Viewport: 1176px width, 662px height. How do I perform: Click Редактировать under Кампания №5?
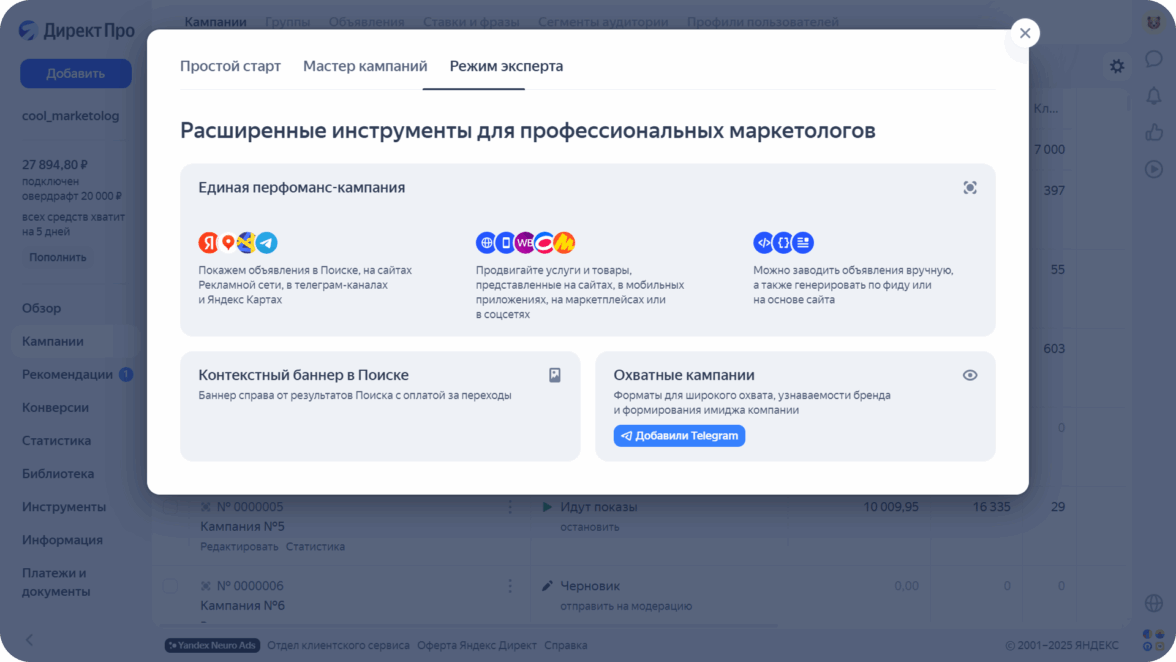click(x=239, y=547)
